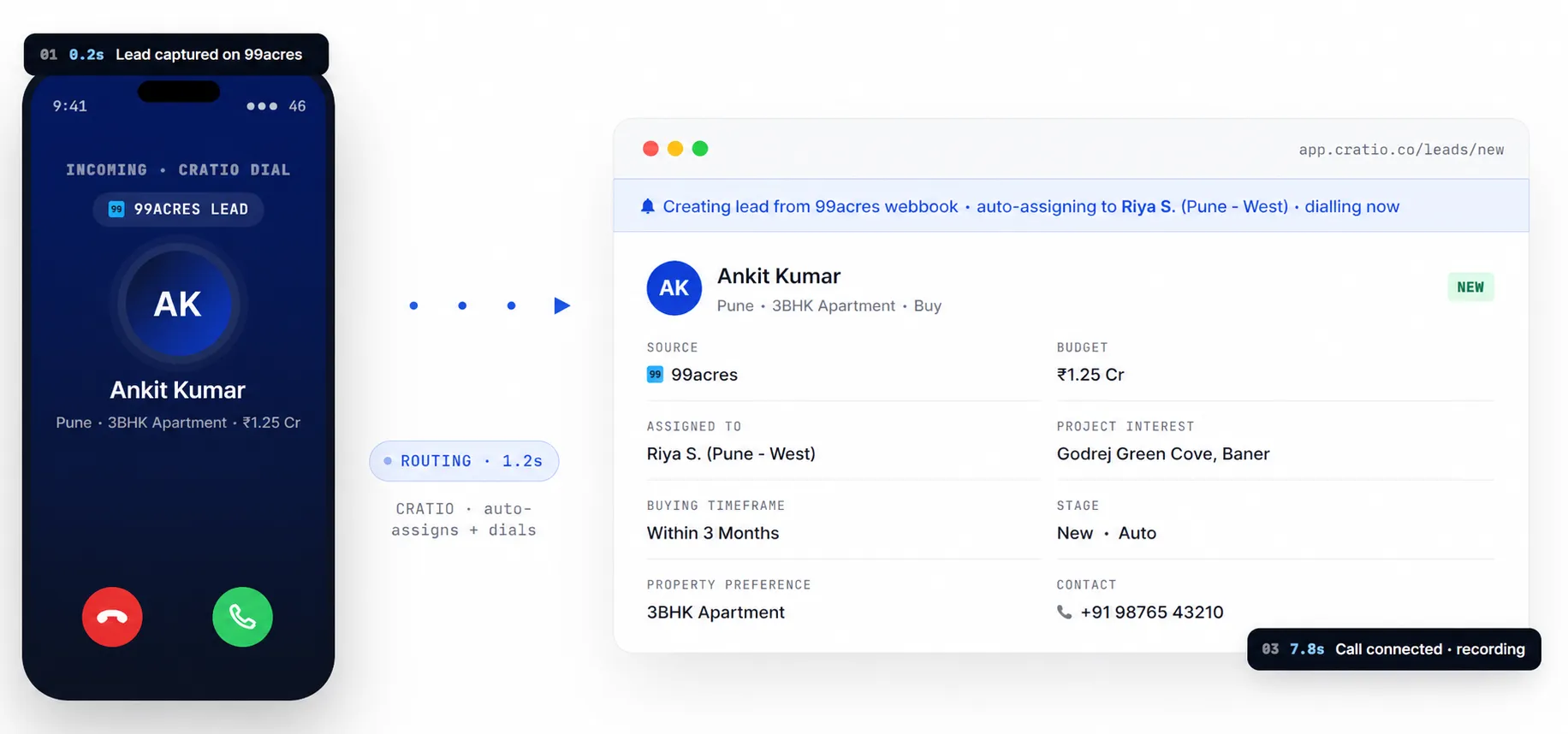1568x734 pixels.
Task: Click Riya S. name in banner
Action: [x=1148, y=206]
